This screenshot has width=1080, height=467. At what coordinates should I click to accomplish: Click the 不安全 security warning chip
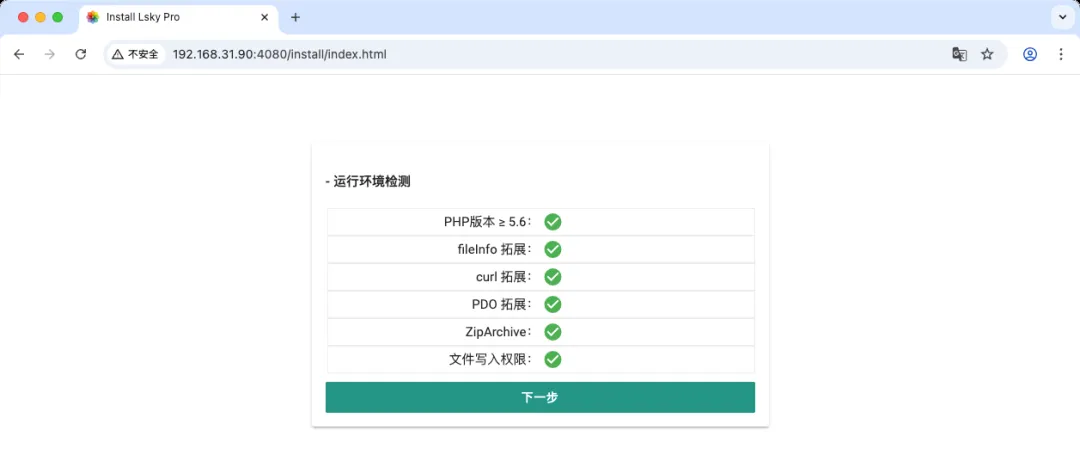pos(136,54)
